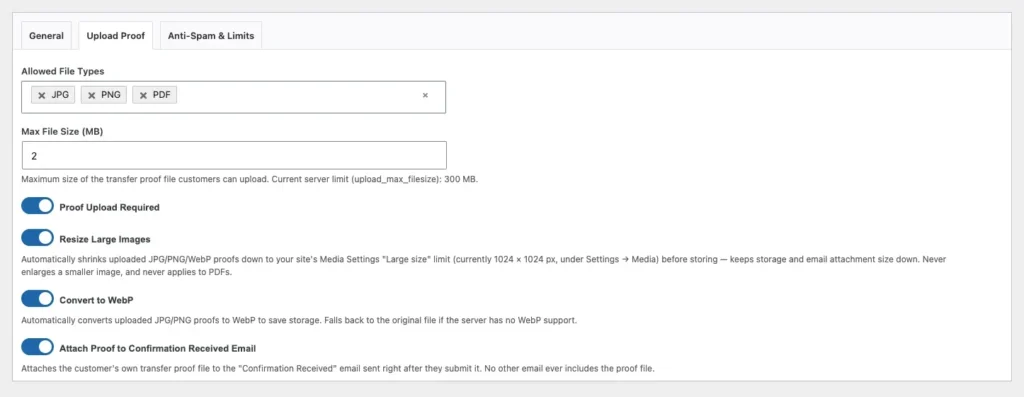Click the Resize Large Images label

(x=104, y=239)
